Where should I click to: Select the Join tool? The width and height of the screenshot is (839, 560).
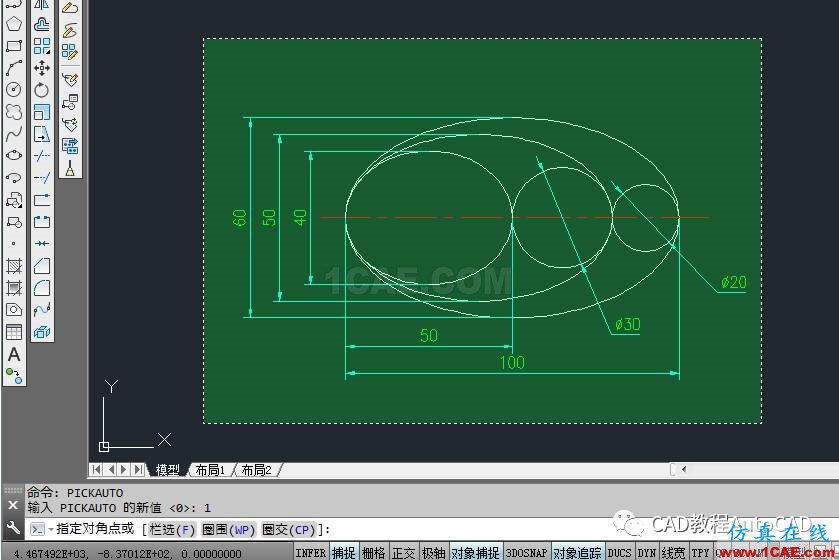point(42,244)
